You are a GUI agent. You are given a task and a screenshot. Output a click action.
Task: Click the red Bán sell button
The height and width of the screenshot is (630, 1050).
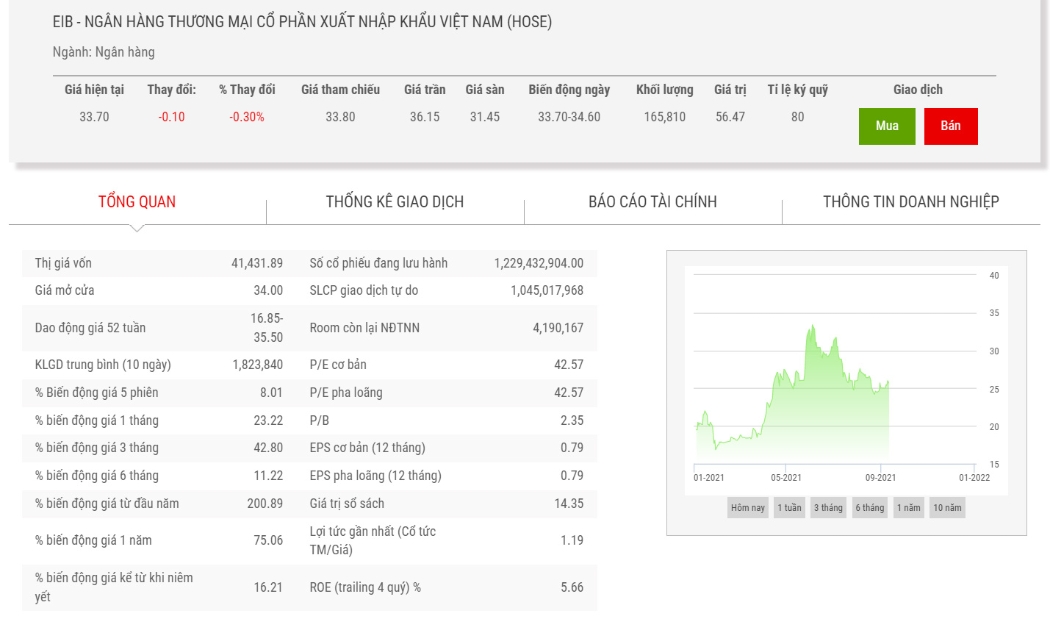click(x=950, y=126)
